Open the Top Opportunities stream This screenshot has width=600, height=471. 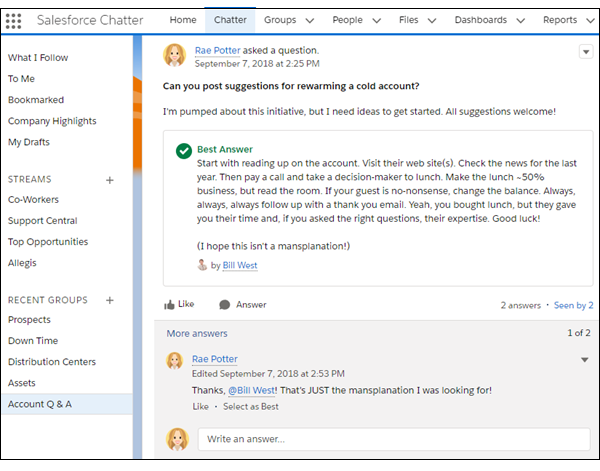(48, 242)
